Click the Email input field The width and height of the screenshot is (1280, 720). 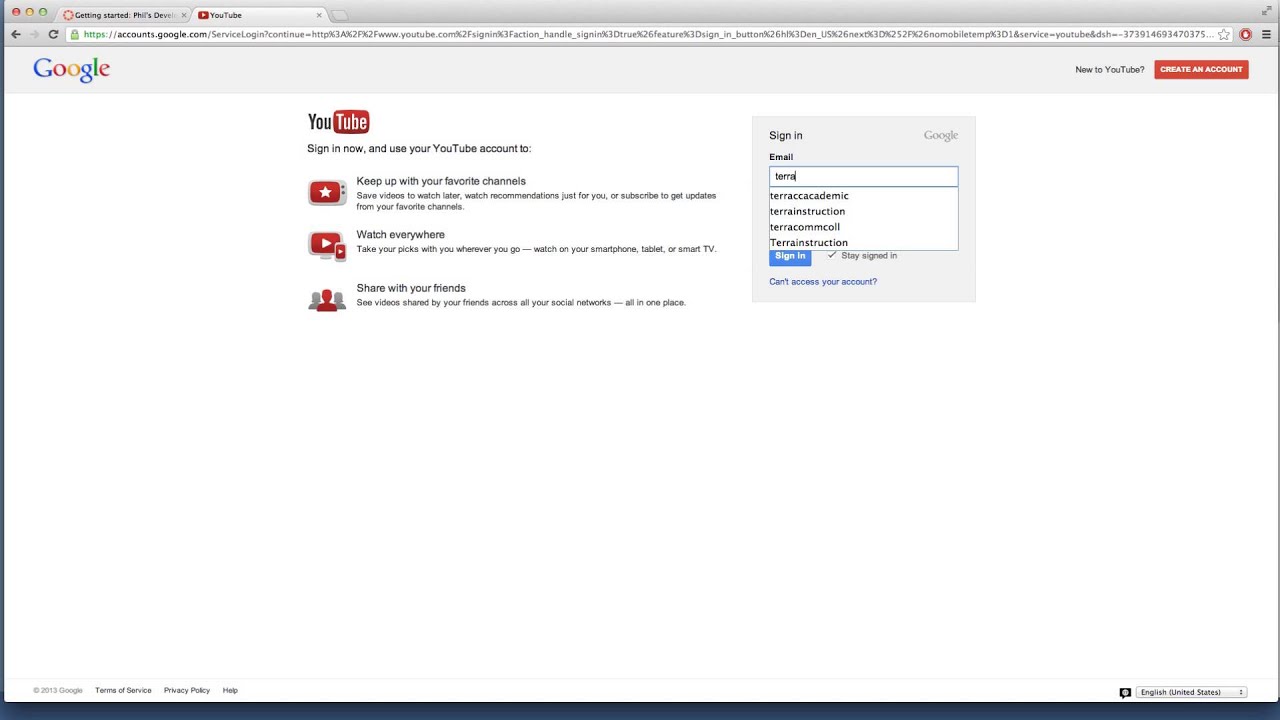pyautogui.click(x=863, y=176)
